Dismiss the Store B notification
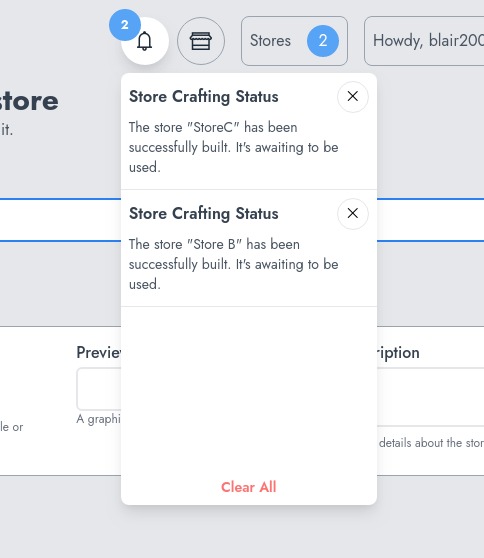The image size is (484, 558). (x=353, y=214)
